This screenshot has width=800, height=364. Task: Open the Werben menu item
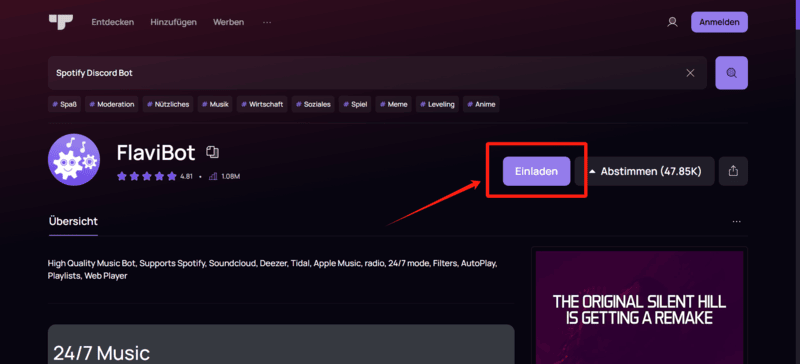[229, 22]
